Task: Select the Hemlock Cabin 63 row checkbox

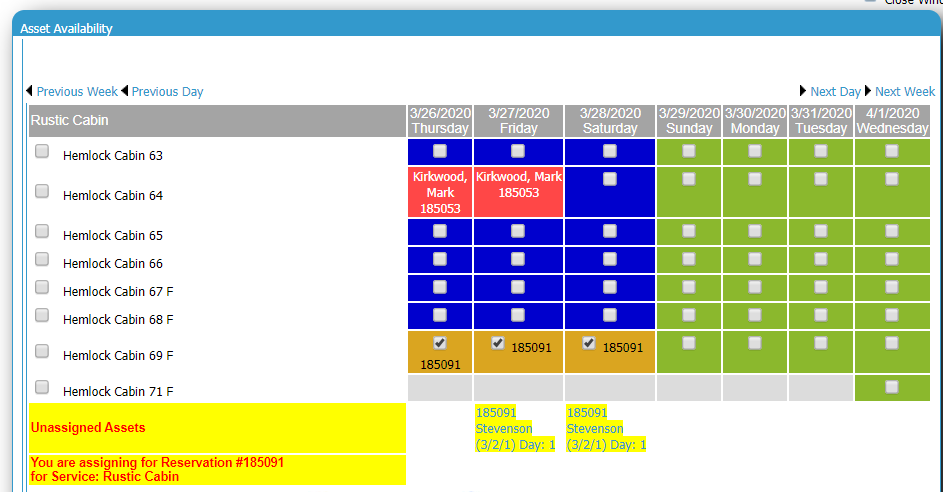Action: click(42, 151)
